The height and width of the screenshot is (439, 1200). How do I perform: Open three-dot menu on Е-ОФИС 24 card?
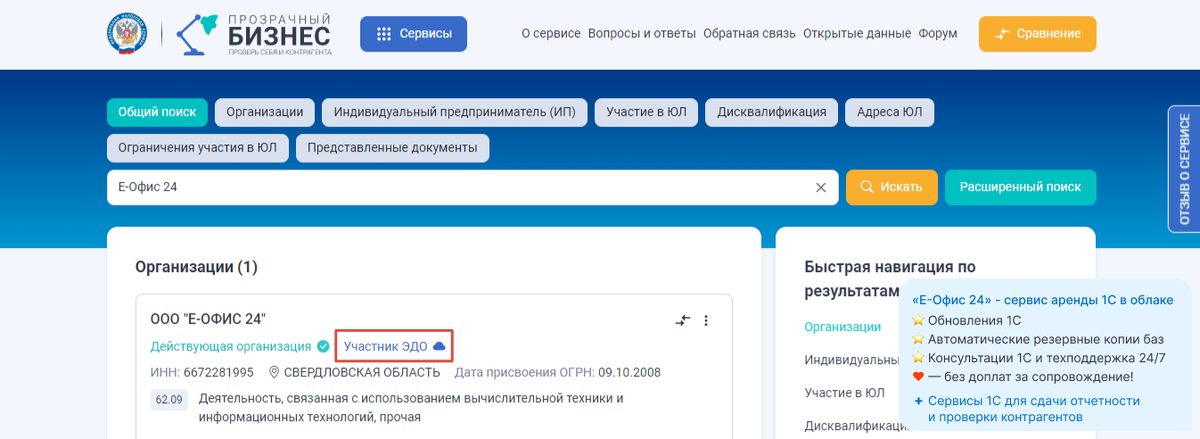pyautogui.click(x=706, y=320)
